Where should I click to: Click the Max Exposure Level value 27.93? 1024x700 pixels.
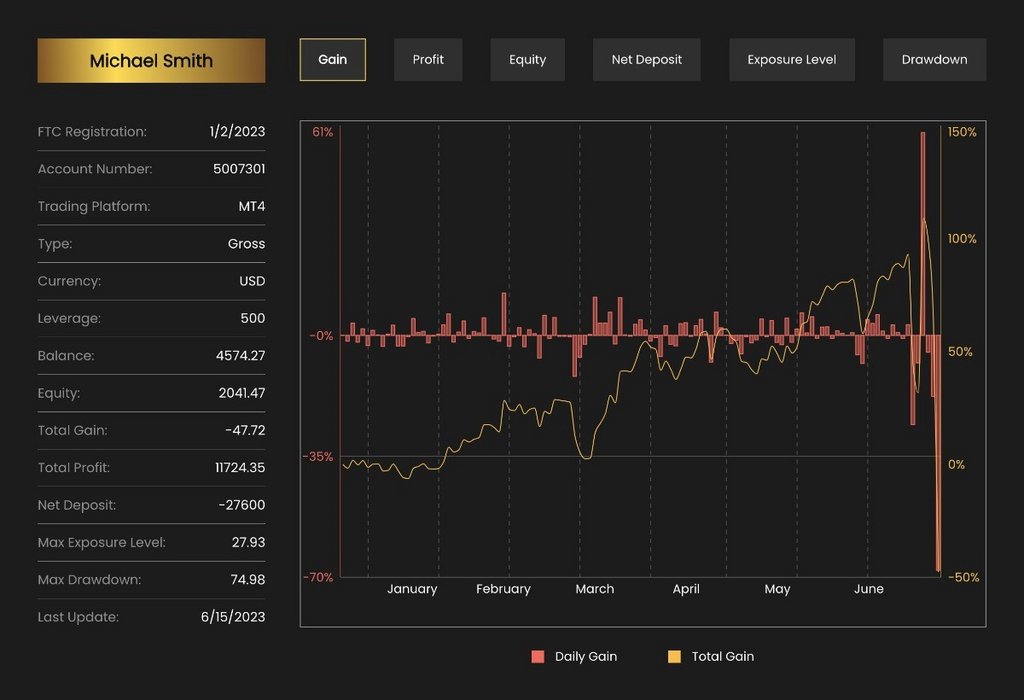tap(248, 542)
